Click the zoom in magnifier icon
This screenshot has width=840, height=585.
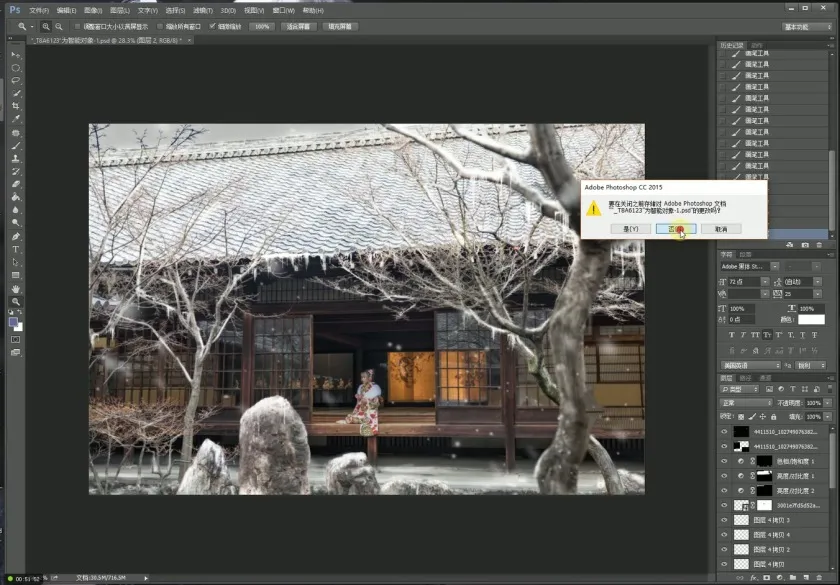tap(45, 27)
